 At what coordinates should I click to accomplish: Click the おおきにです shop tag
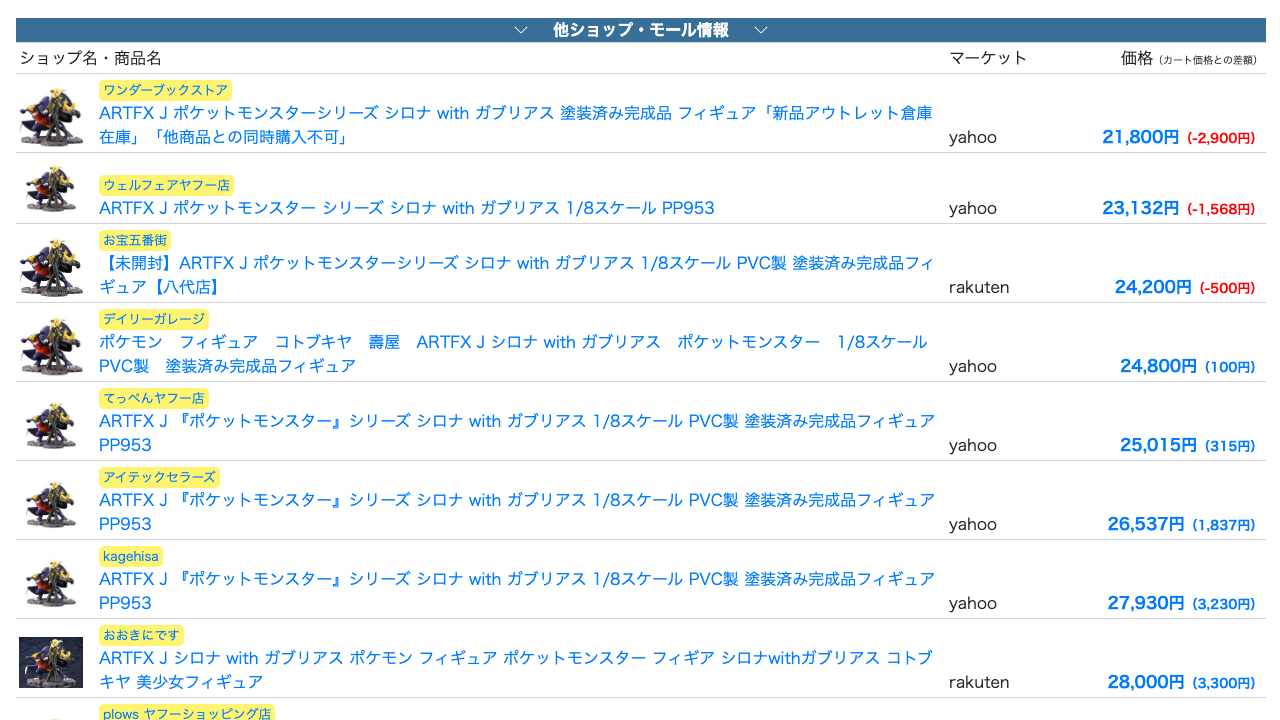141,635
